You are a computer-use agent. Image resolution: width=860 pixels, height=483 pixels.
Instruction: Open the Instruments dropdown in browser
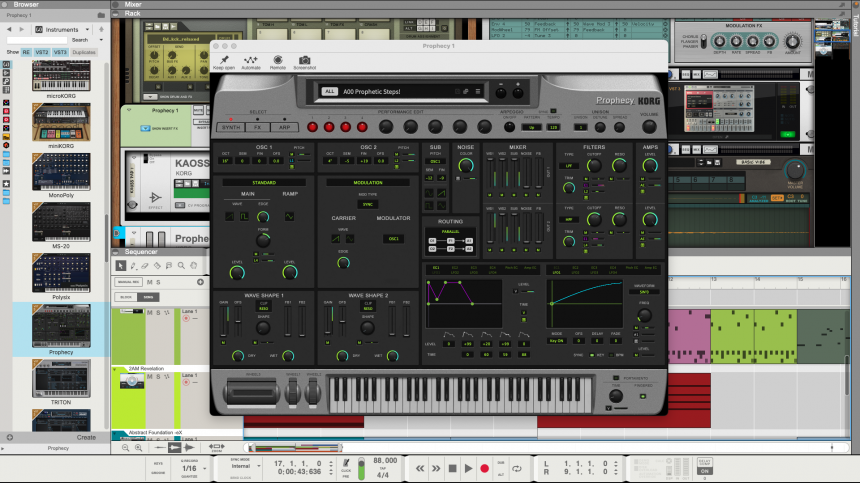[62, 29]
